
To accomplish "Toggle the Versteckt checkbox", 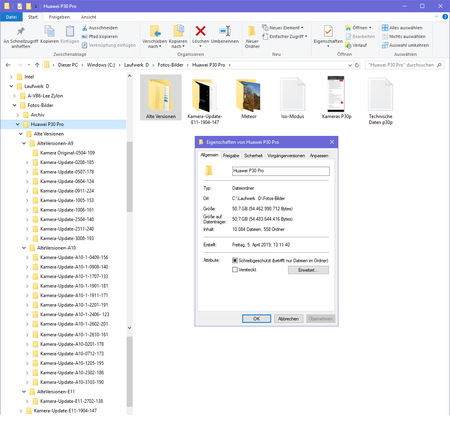I will point(235,270).
